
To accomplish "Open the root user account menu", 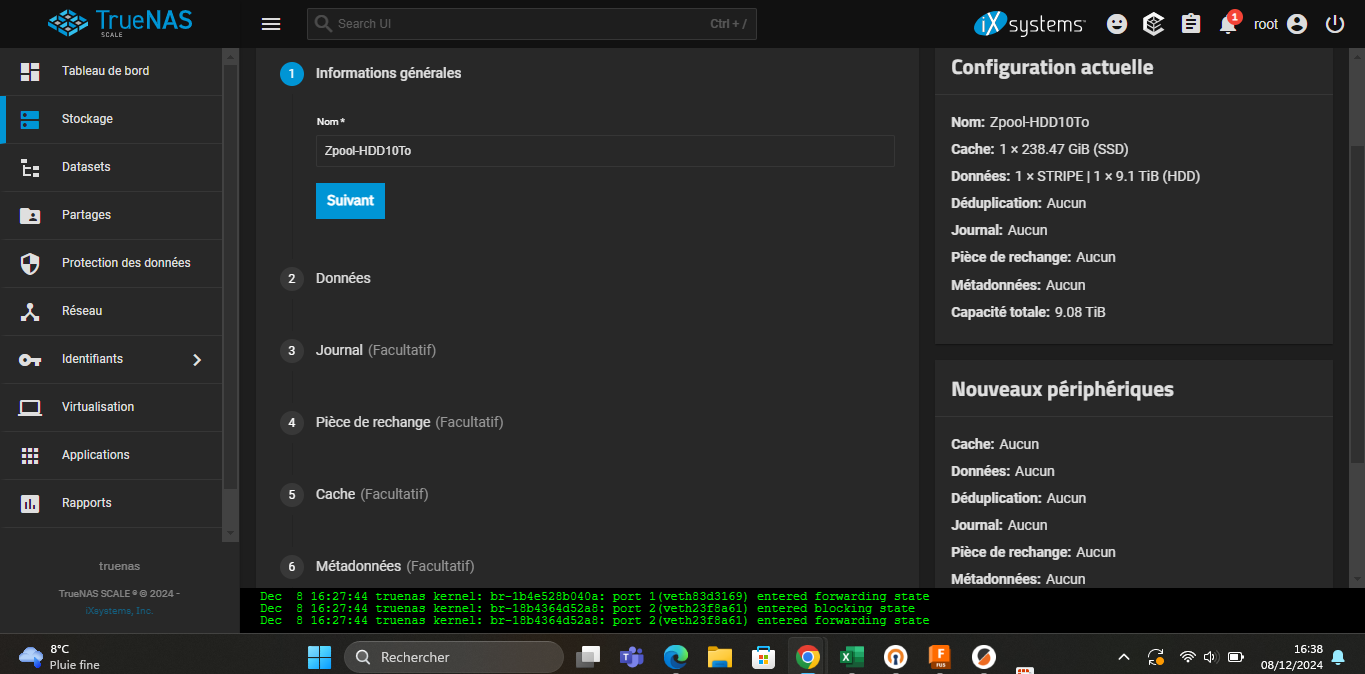I will click(x=1281, y=24).
